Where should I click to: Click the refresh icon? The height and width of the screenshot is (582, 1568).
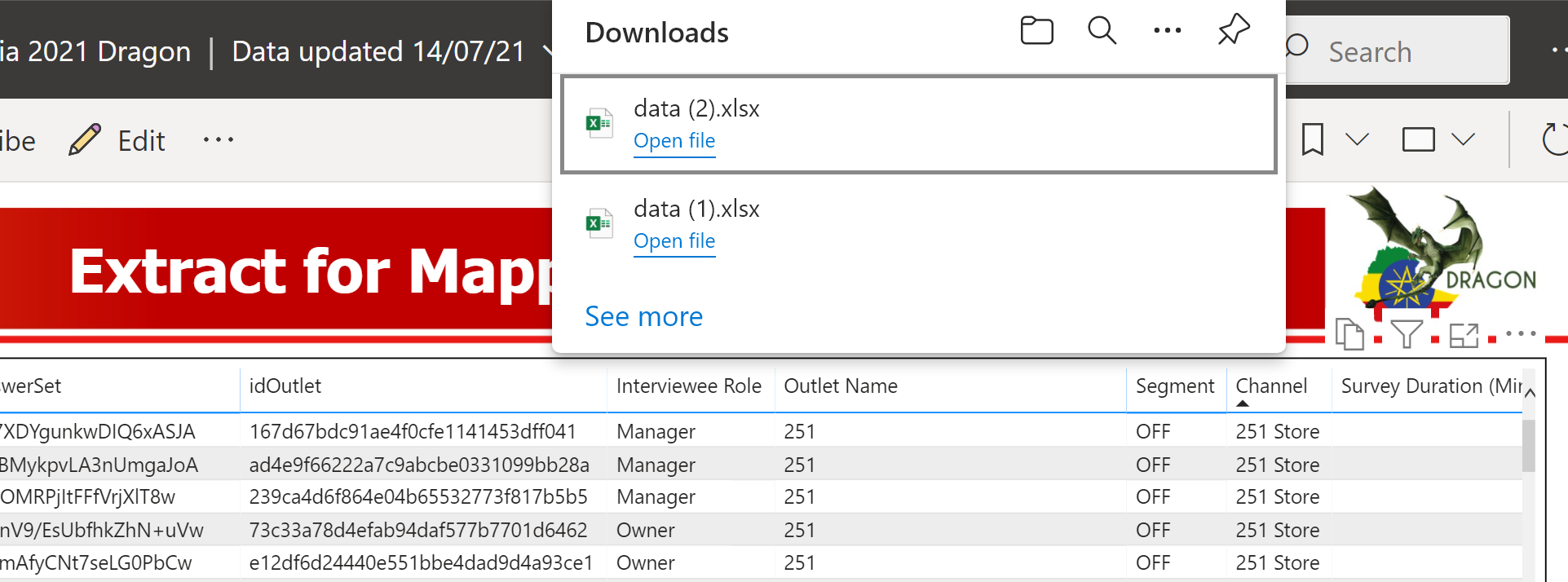point(1554,139)
